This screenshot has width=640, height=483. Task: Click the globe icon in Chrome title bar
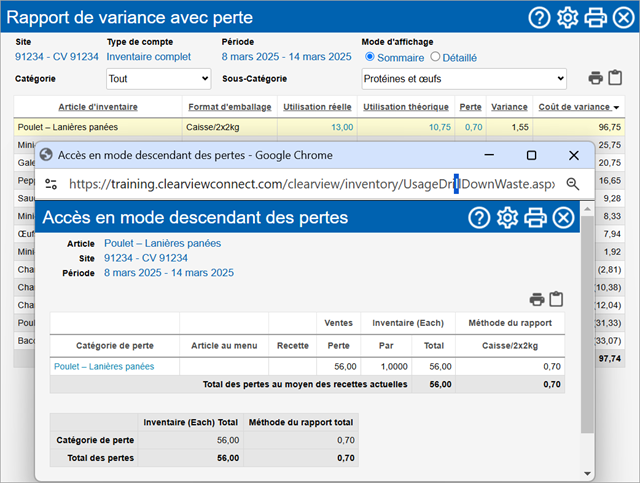46,155
